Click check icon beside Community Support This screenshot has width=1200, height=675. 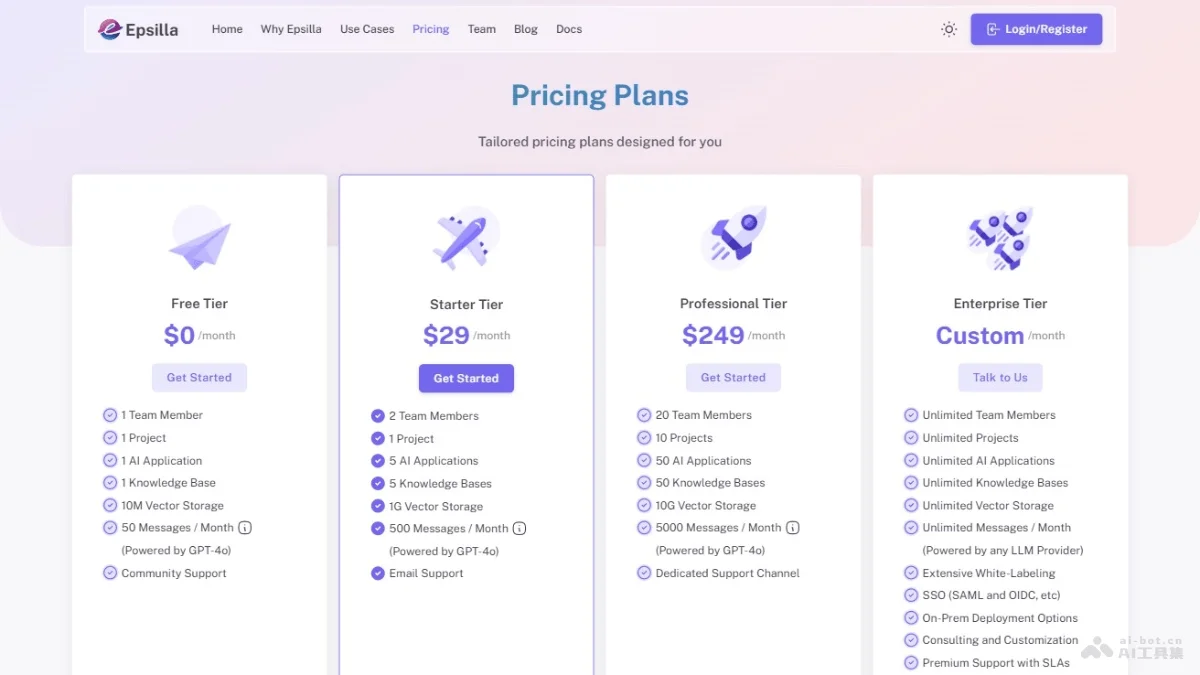(110, 573)
